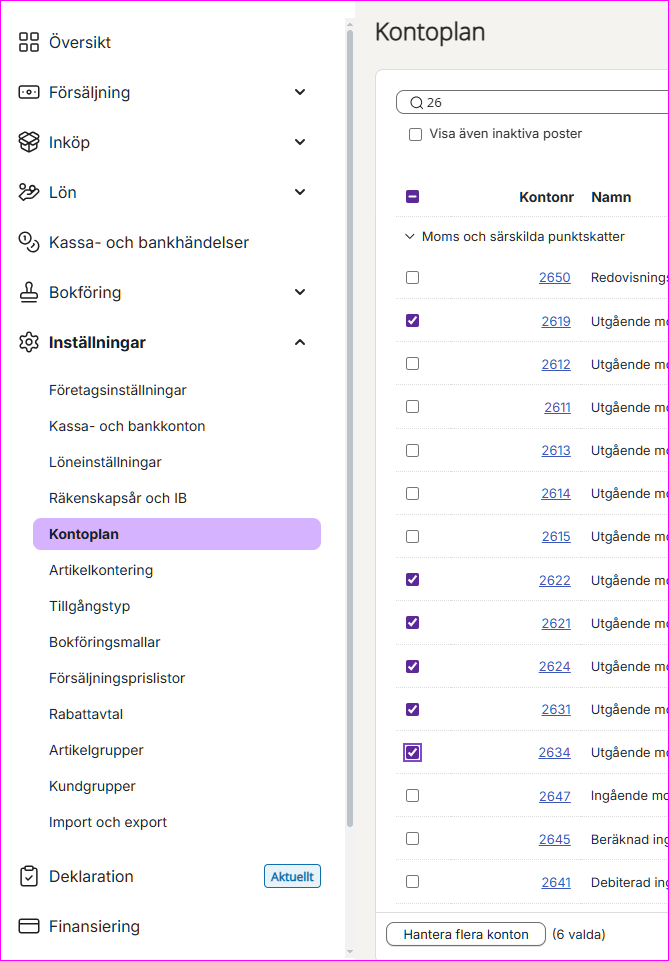
Task: Click the Deklaration clipboard icon
Action: point(29,876)
